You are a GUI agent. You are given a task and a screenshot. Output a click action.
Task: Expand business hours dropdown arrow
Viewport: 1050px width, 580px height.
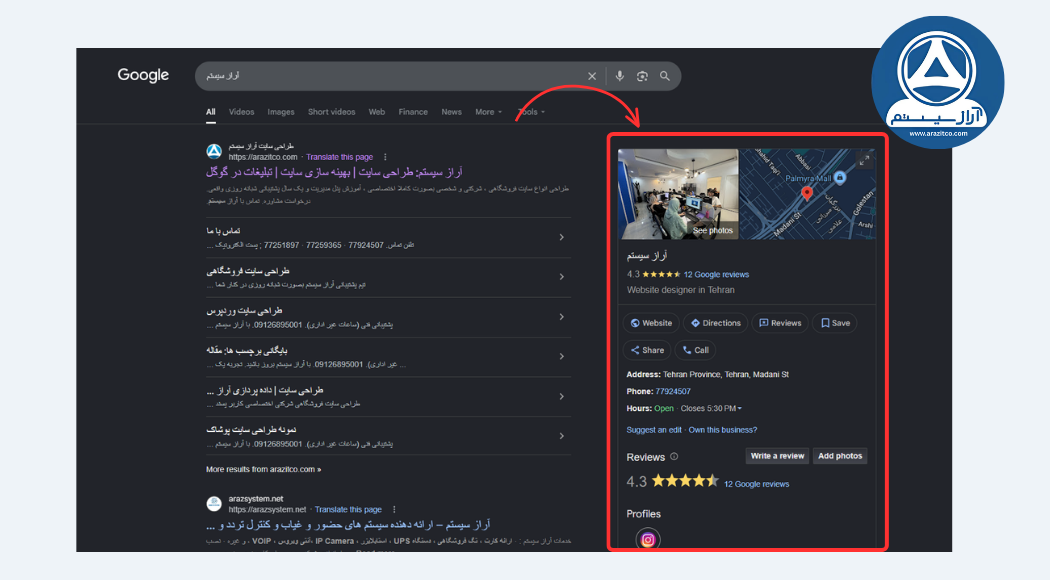739,409
